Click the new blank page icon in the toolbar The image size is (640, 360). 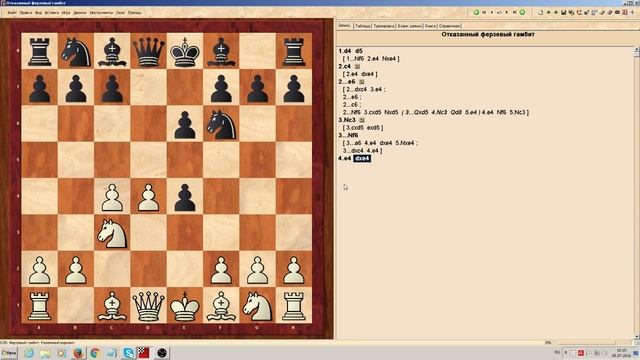point(540,13)
